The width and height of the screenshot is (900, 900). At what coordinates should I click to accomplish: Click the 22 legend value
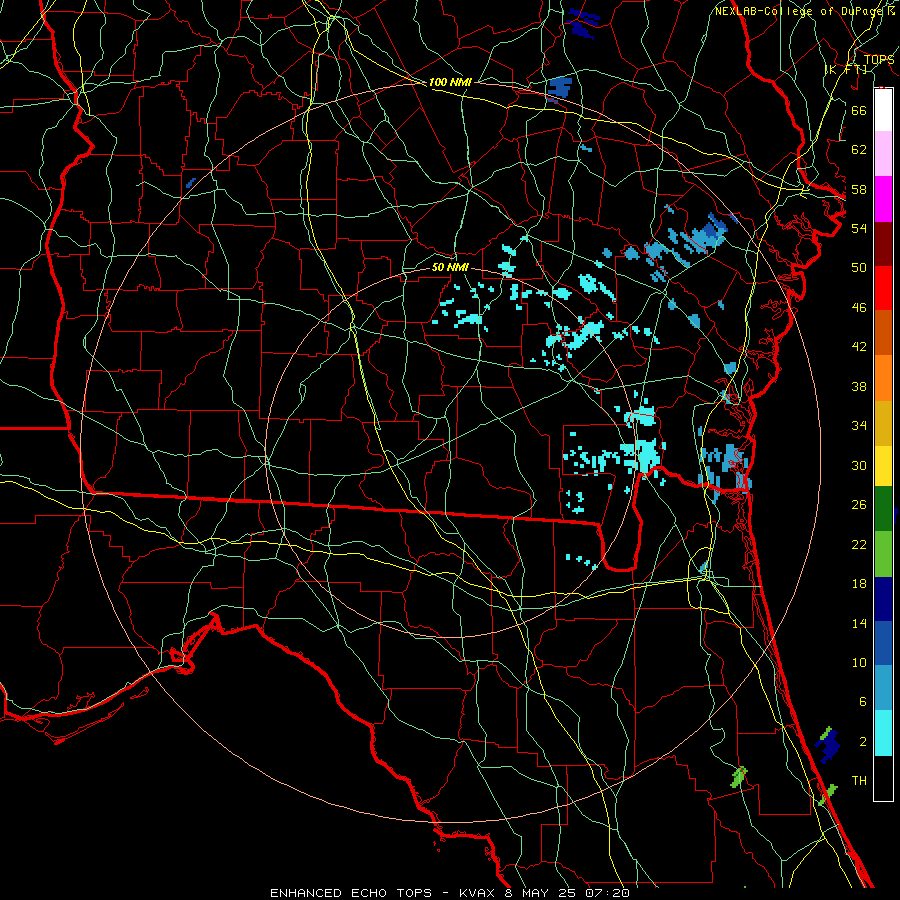tap(859, 544)
